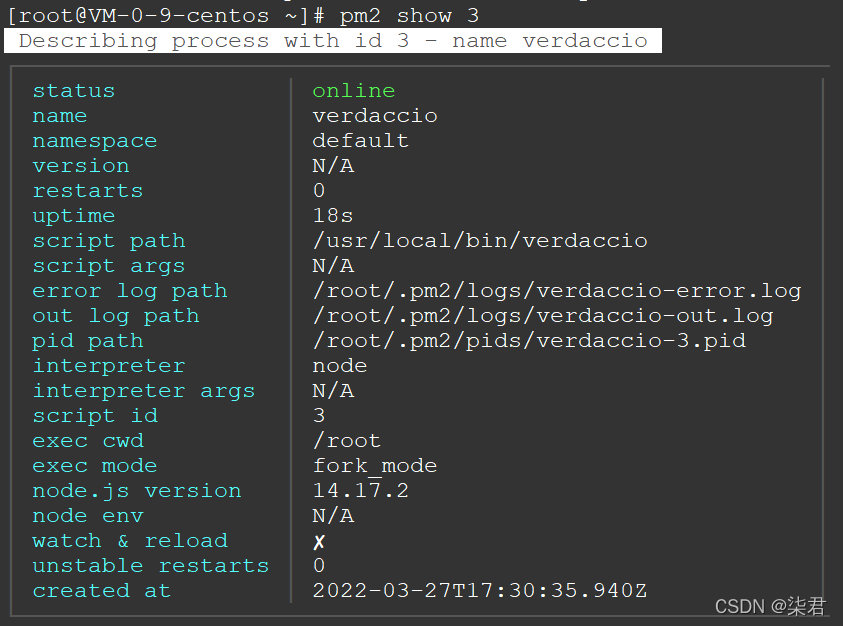Image resolution: width=843 pixels, height=626 pixels.
Task: Click the '2022-03-27T17:30:35.940Z' timestamp
Action: pos(480,591)
